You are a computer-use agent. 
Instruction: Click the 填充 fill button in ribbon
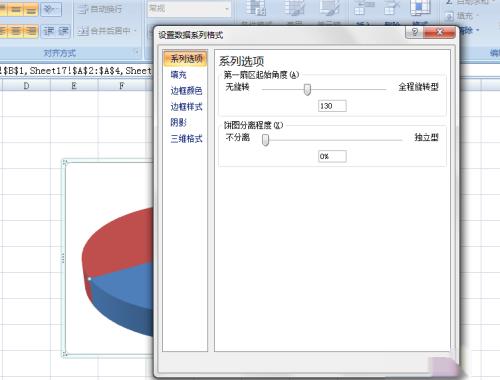[461, 16]
